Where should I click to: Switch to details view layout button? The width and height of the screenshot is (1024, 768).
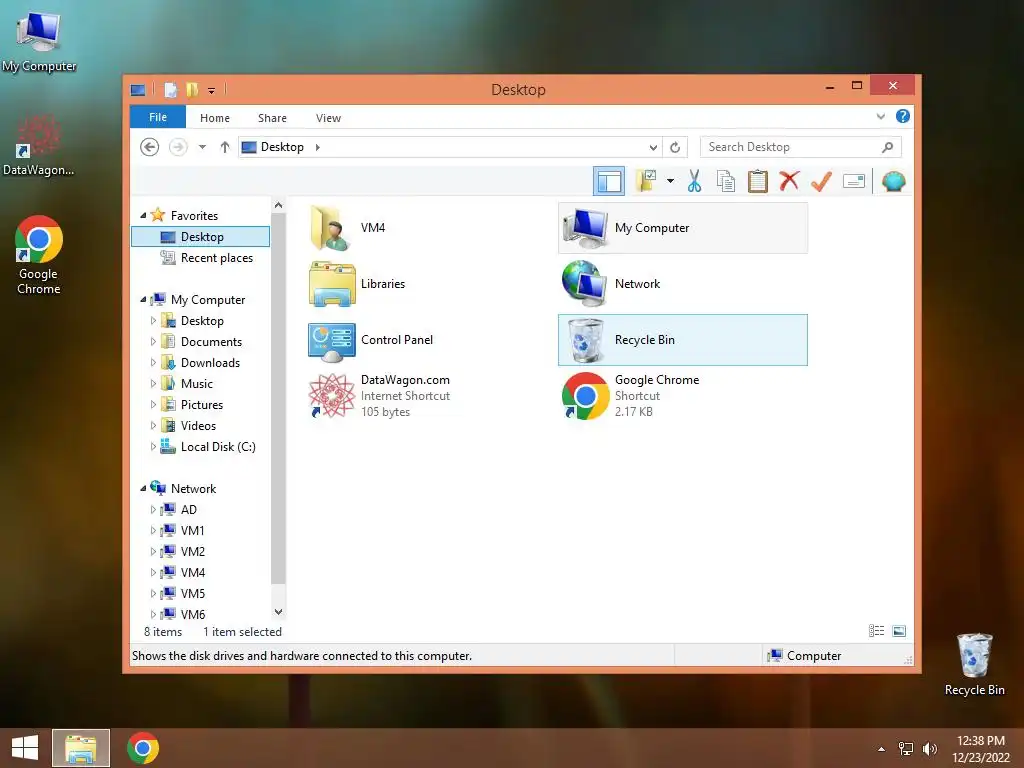pyautogui.click(x=876, y=631)
